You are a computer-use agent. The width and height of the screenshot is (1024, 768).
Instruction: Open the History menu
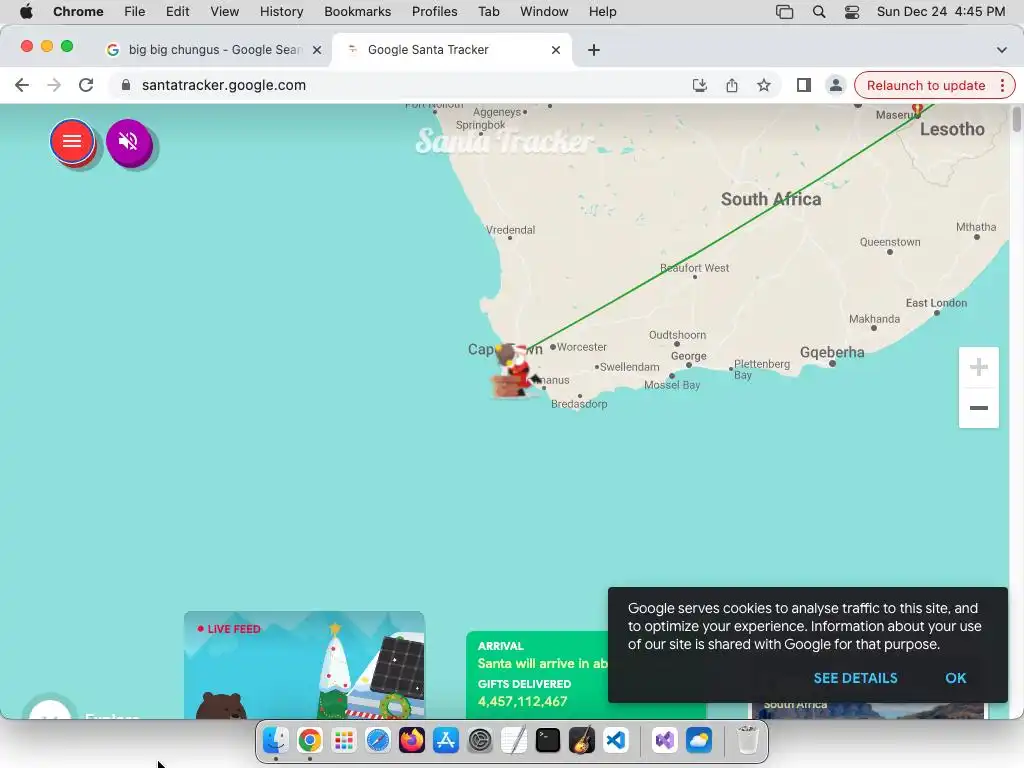pyautogui.click(x=281, y=12)
